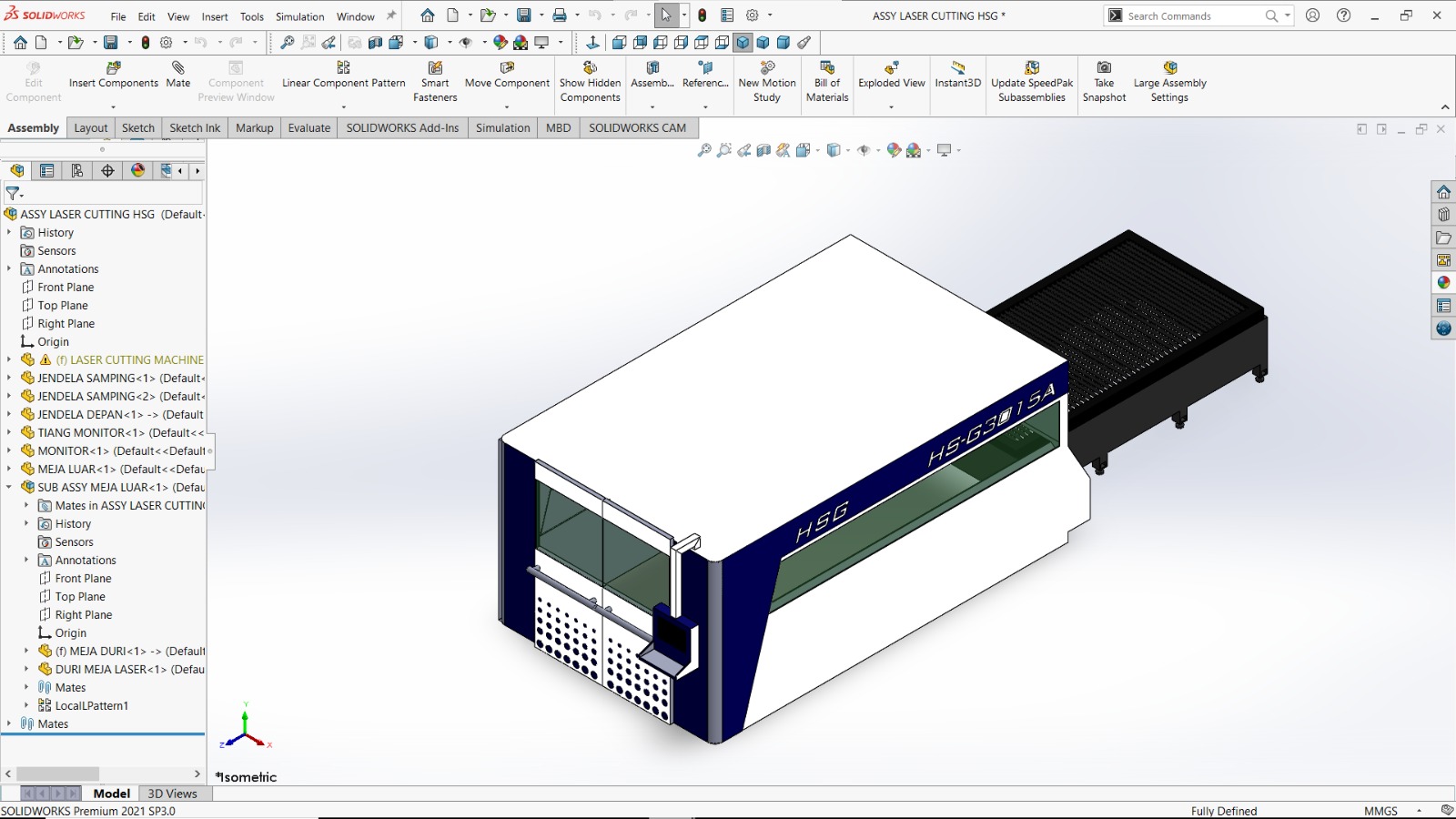
Task: Select the Mate paperclip tool
Action: coord(178,75)
